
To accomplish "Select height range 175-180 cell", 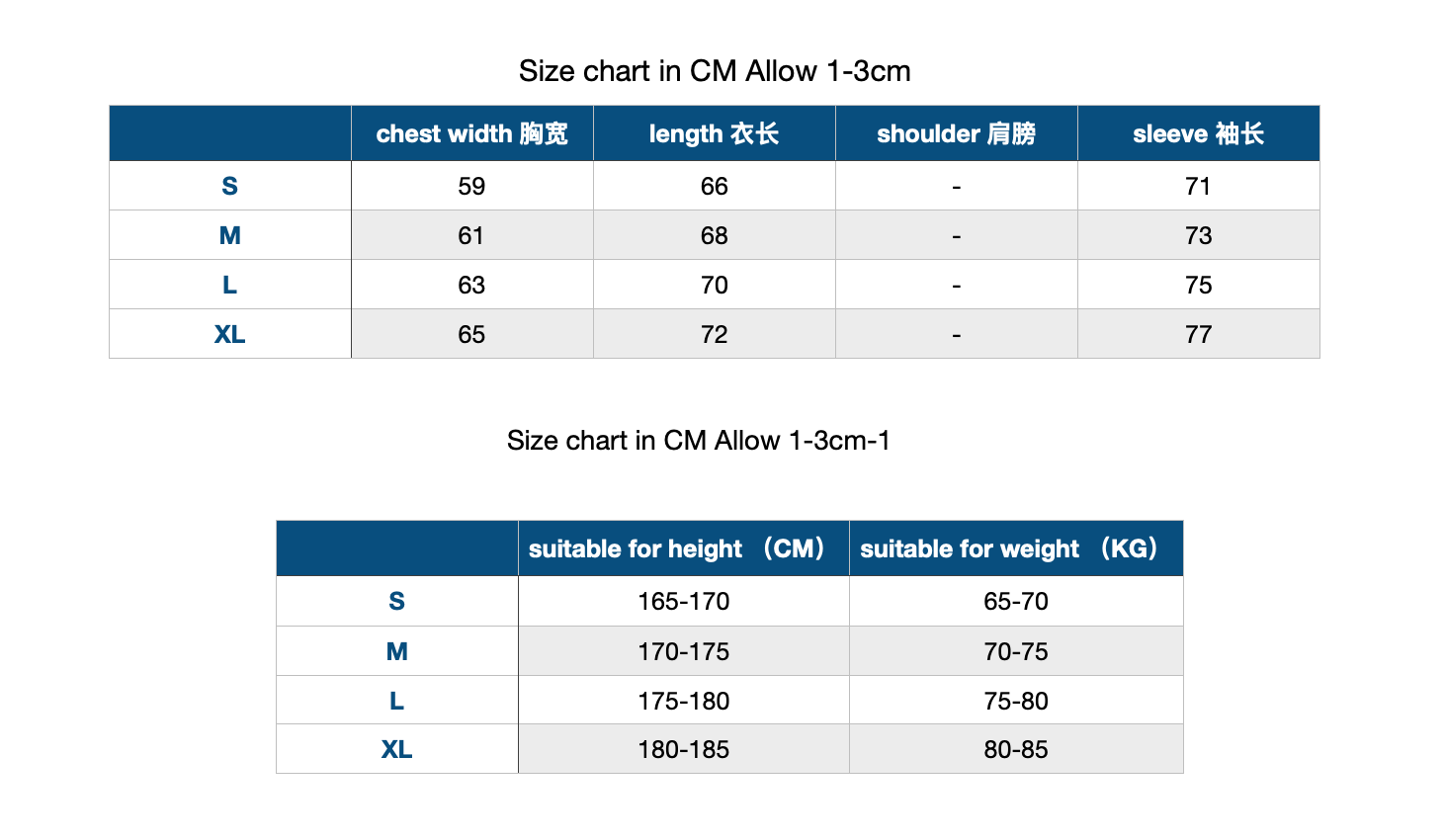I will click(684, 701).
